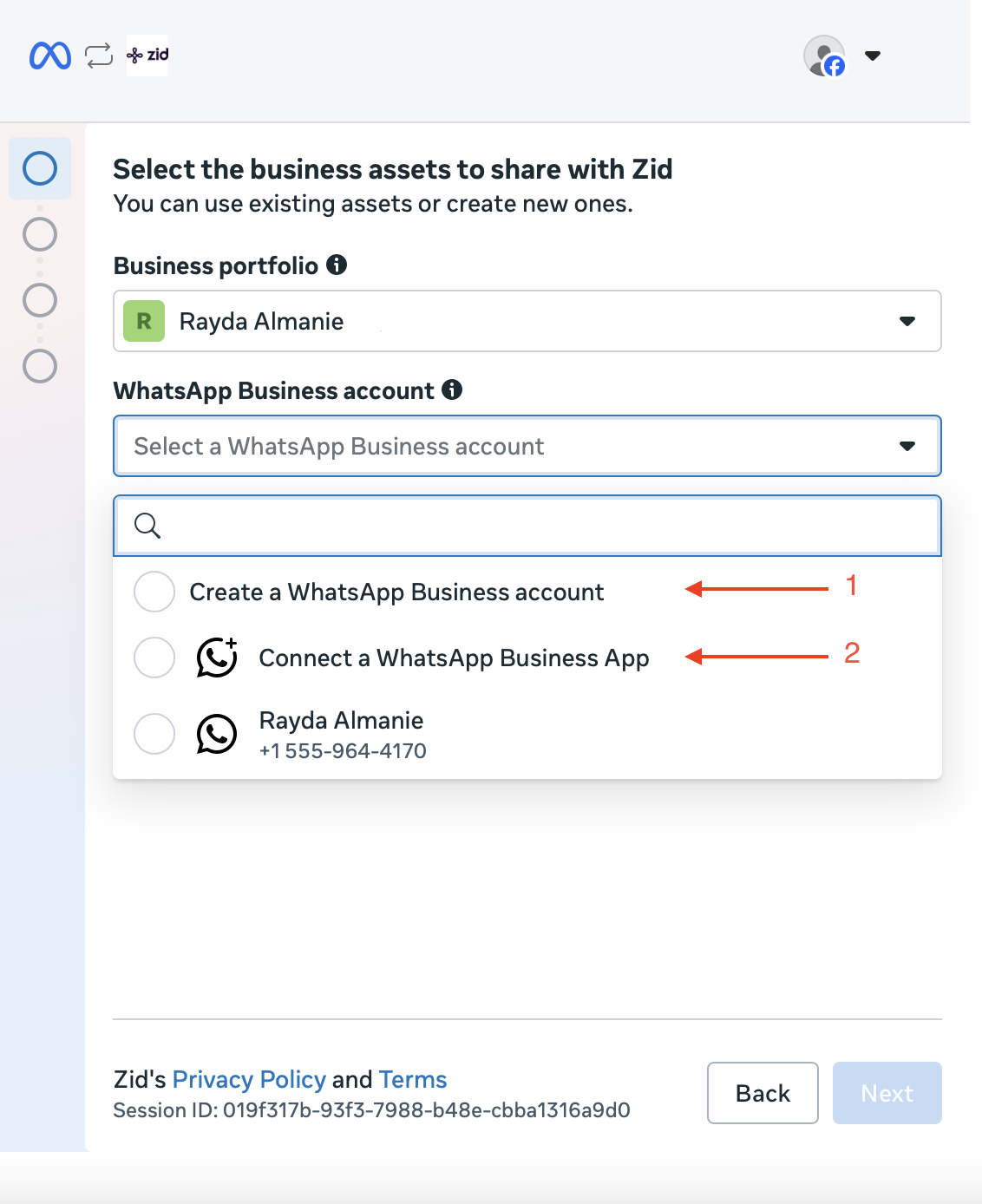Click the sync arrows icon beside Meta logo
The width and height of the screenshot is (982, 1204).
(x=99, y=56)
